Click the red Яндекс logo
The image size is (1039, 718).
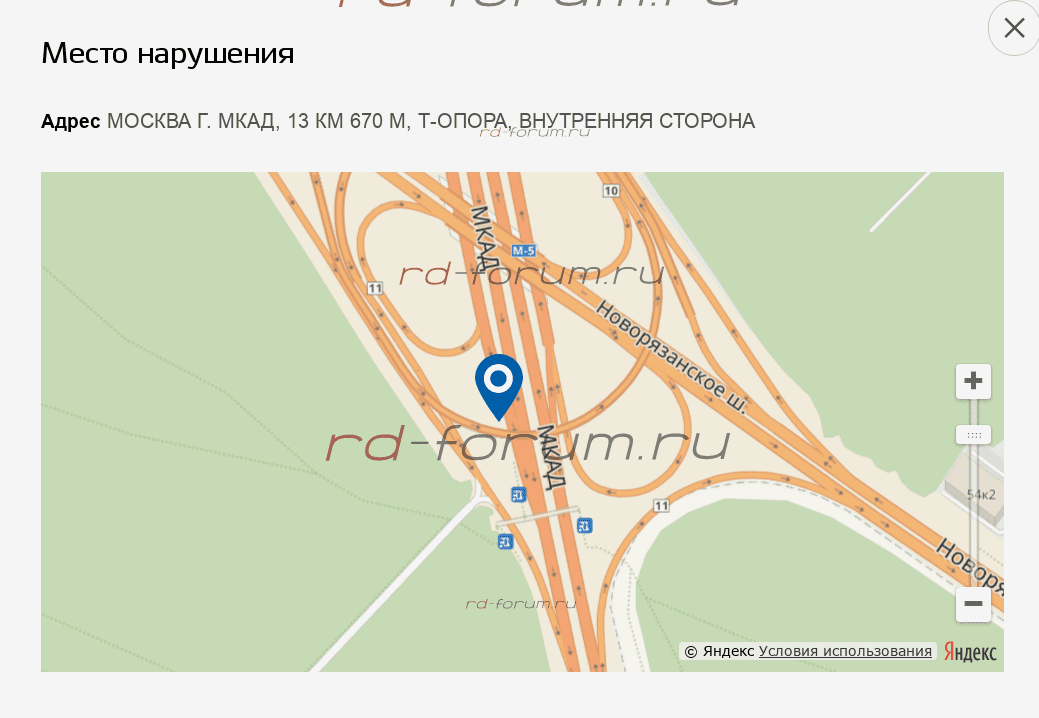point(969,652)
